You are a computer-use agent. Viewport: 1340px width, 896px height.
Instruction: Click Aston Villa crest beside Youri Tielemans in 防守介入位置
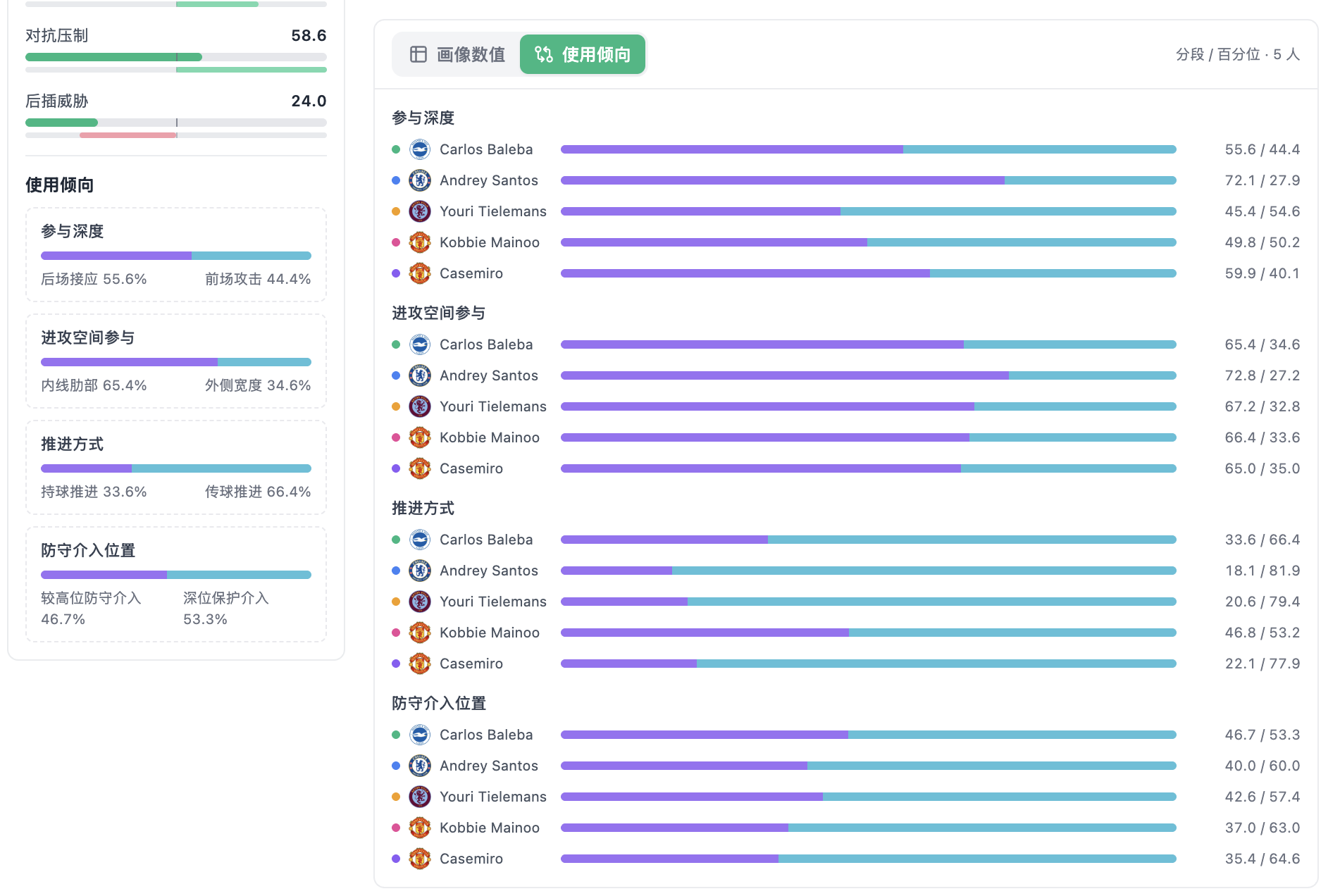point(420,797)
